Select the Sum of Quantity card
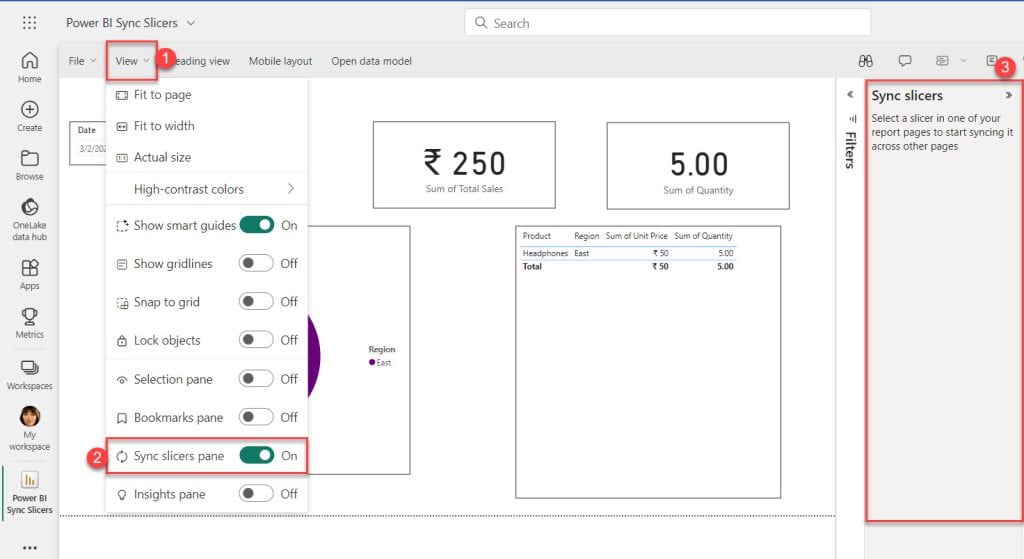 tap(698, 166)
